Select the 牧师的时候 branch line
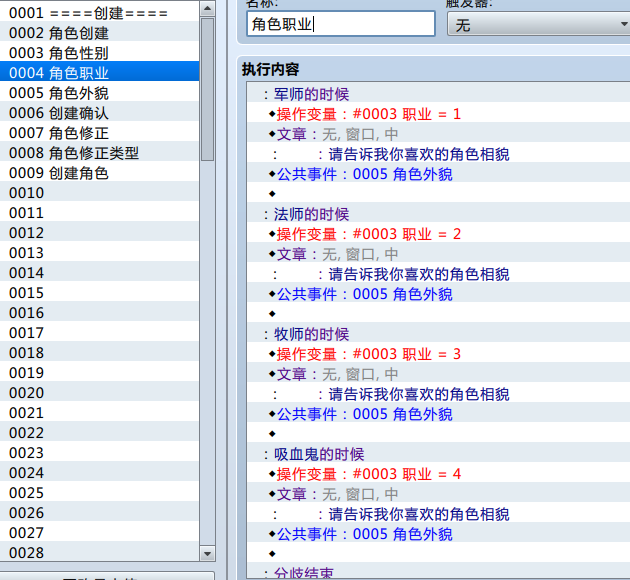The image size is (630, 580). (x=439, y=334)
